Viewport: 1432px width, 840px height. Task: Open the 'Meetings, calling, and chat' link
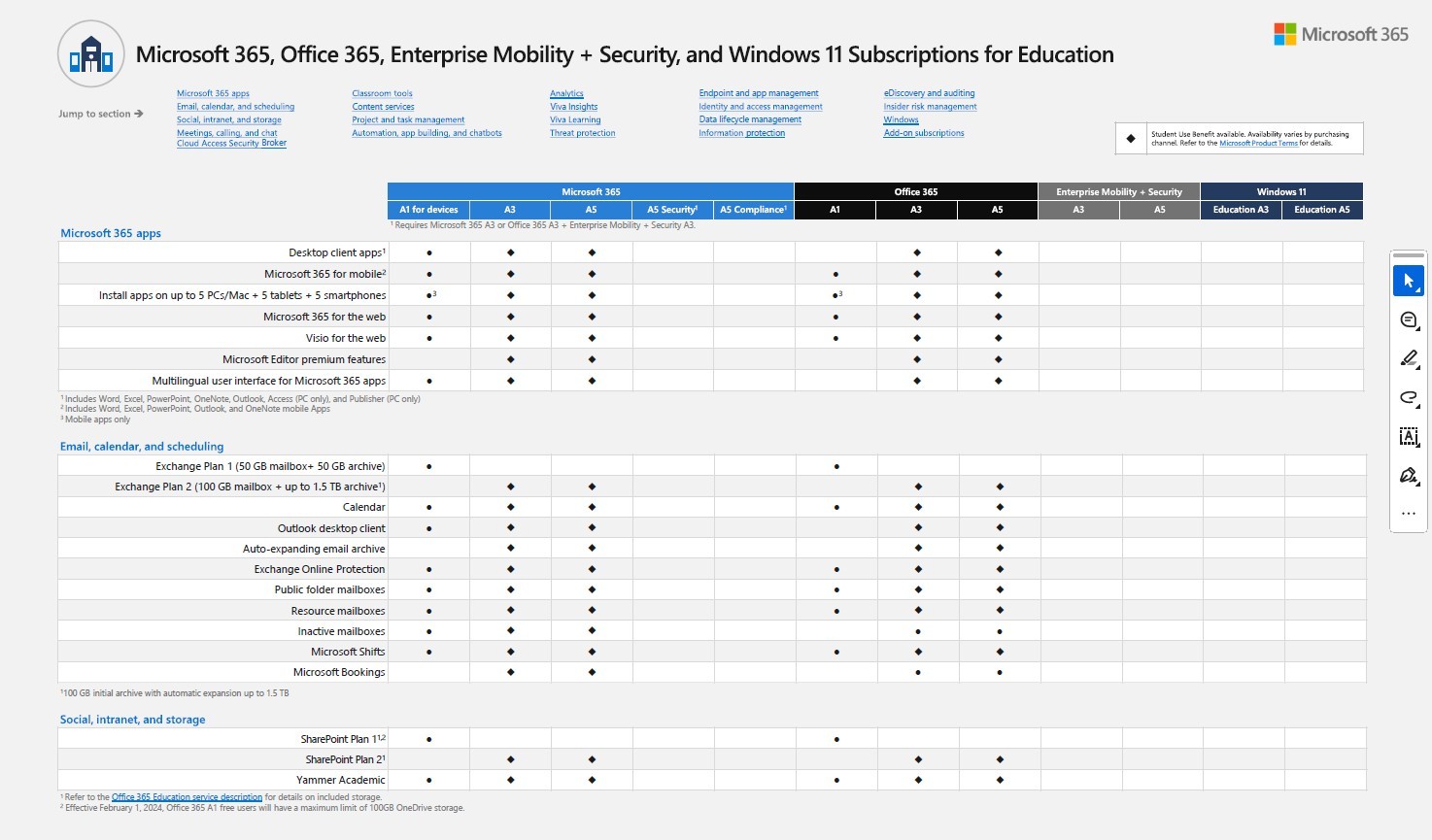coord(227,133)
